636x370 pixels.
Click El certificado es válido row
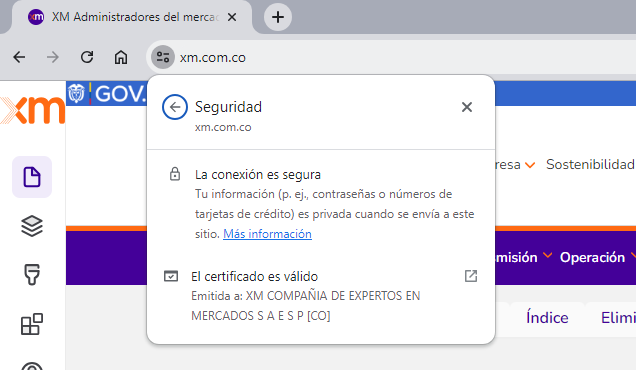(320, 296)
